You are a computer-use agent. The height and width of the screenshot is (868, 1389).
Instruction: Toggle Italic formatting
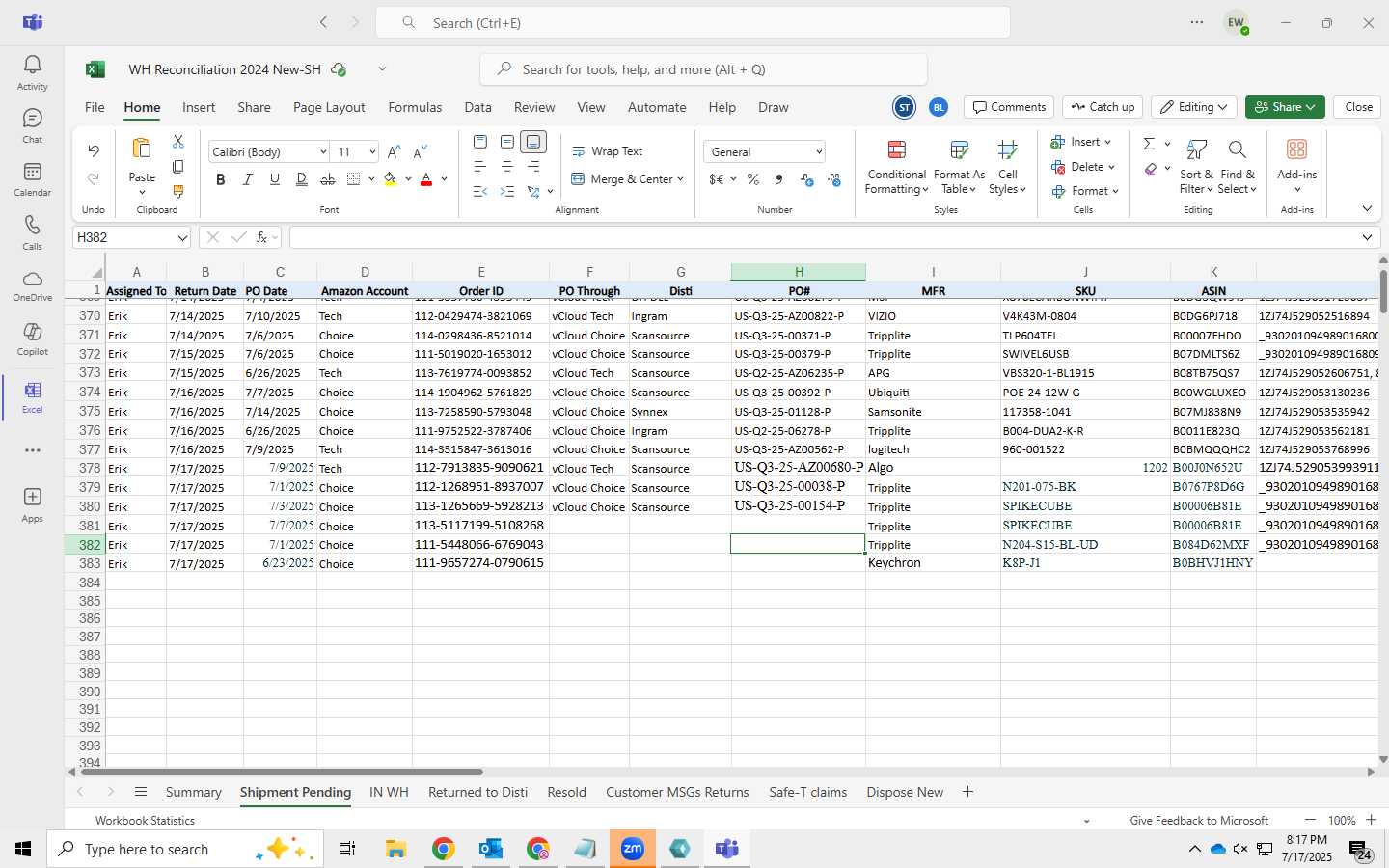(248, 179)
